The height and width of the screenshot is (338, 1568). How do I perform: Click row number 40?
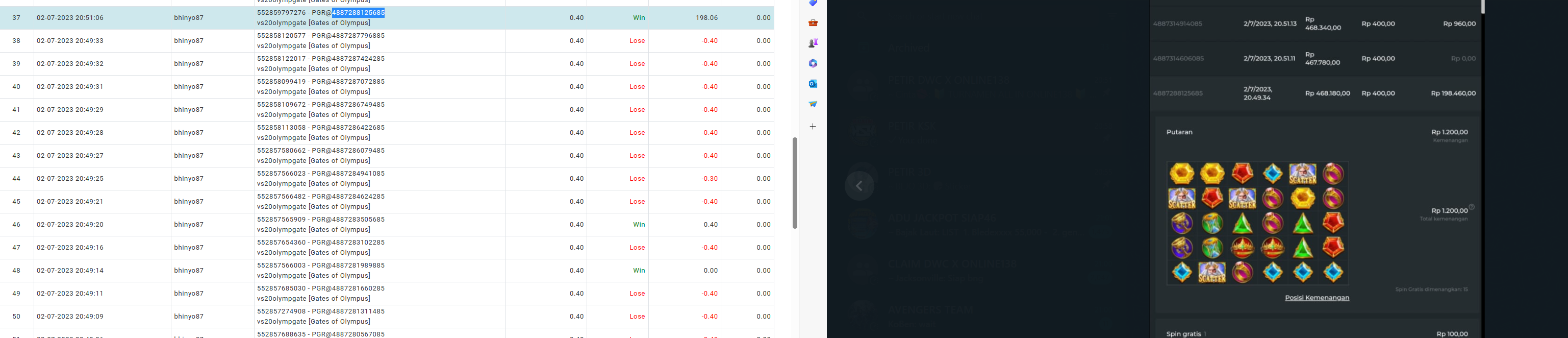[16, 86]
